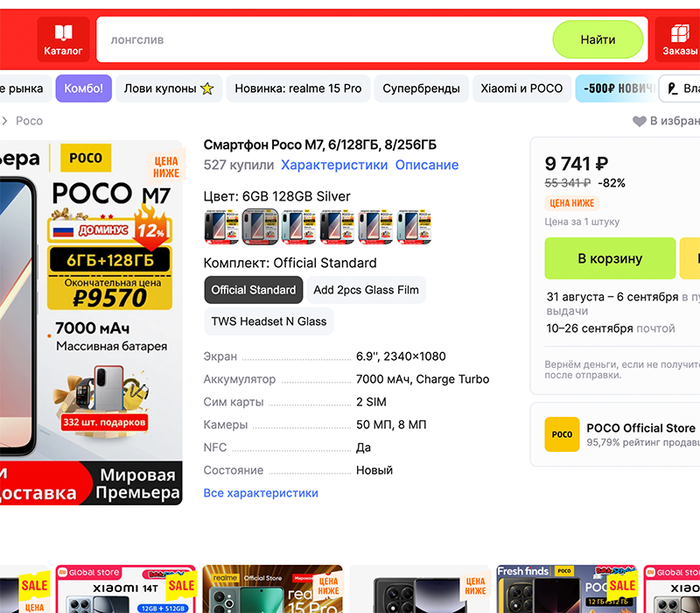
Task: Open Супербренды tab
Action: tap(421, 88)
